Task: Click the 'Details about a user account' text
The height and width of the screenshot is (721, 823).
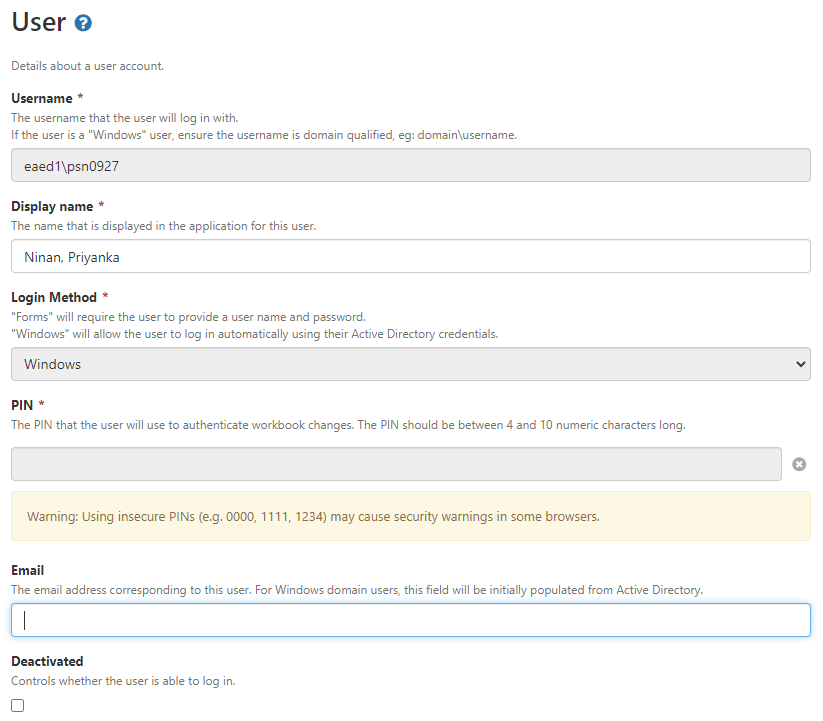Action: click(x=87, y=66)
